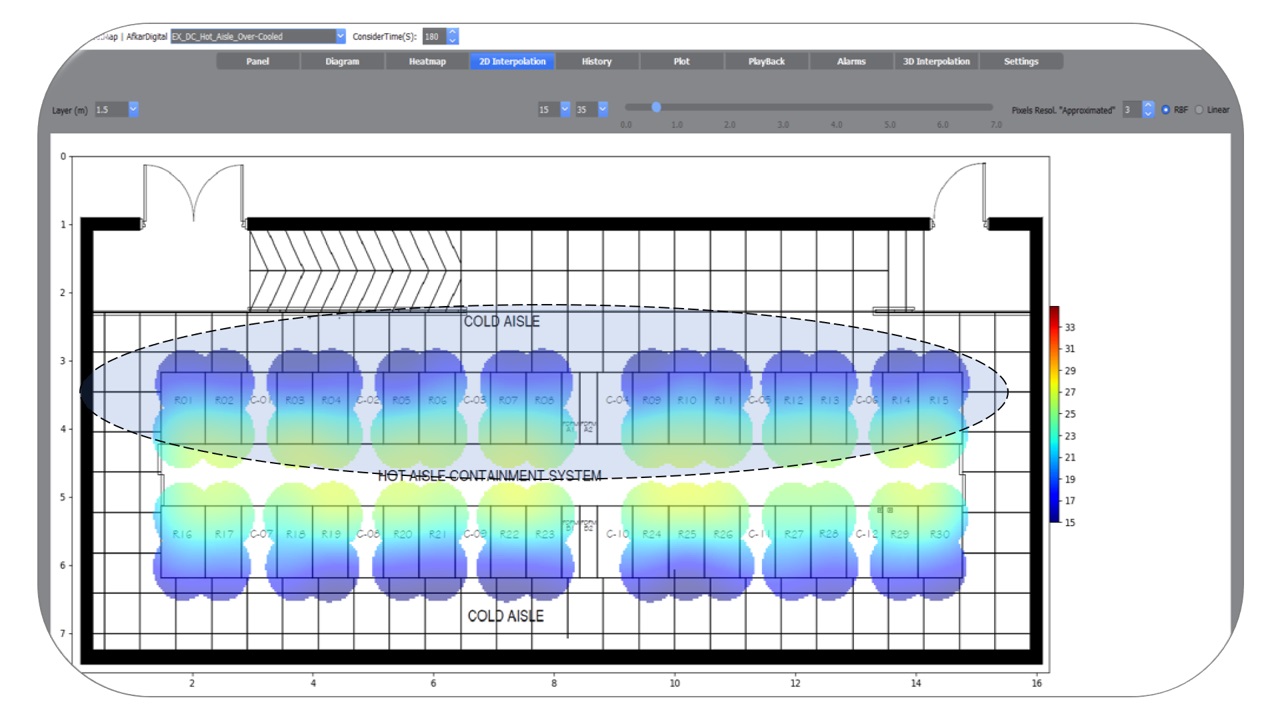The height and width of the screenshot is (720, 1280).
Task: Switch to the PlayBack tab
Action: pyautogui.click(x=767, y=61)
